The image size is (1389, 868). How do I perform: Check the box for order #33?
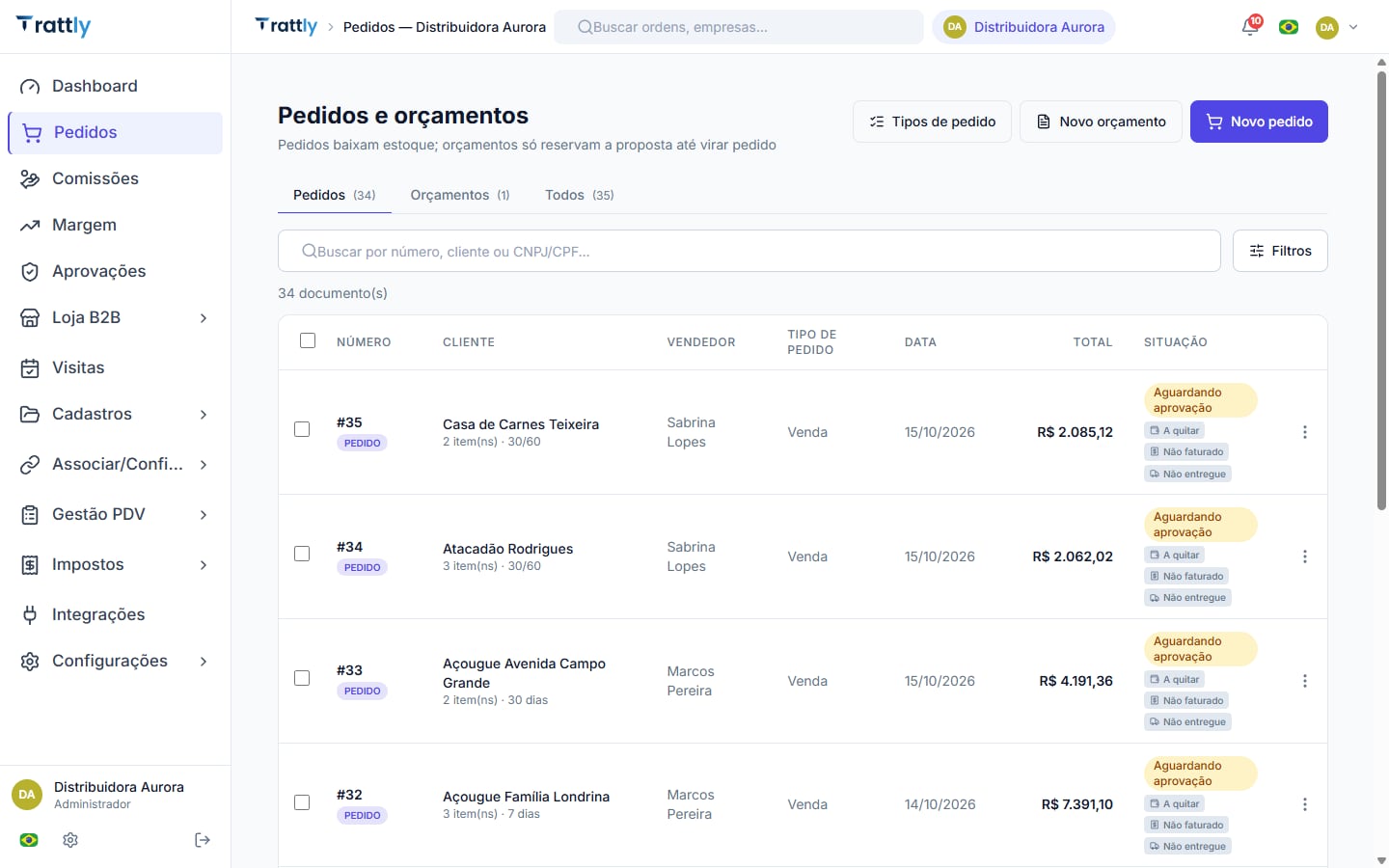pos(302,678)
